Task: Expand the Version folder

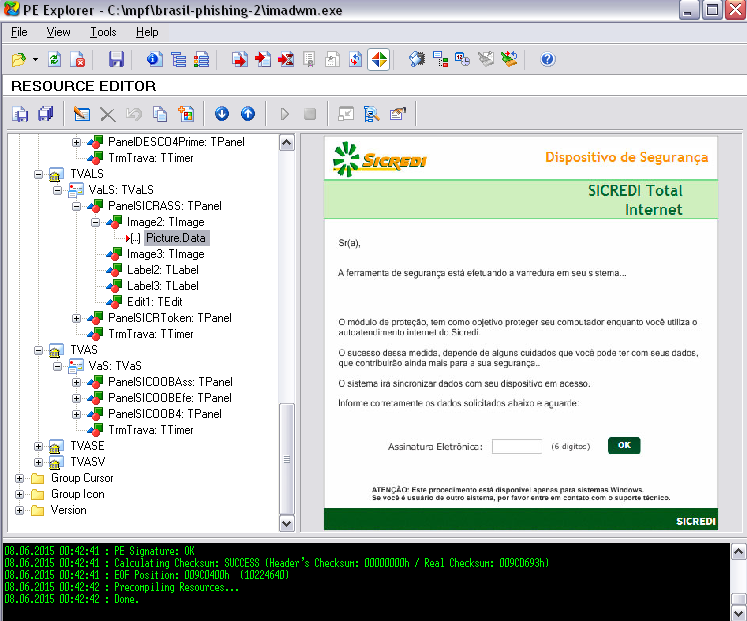Action: (19, 510)
